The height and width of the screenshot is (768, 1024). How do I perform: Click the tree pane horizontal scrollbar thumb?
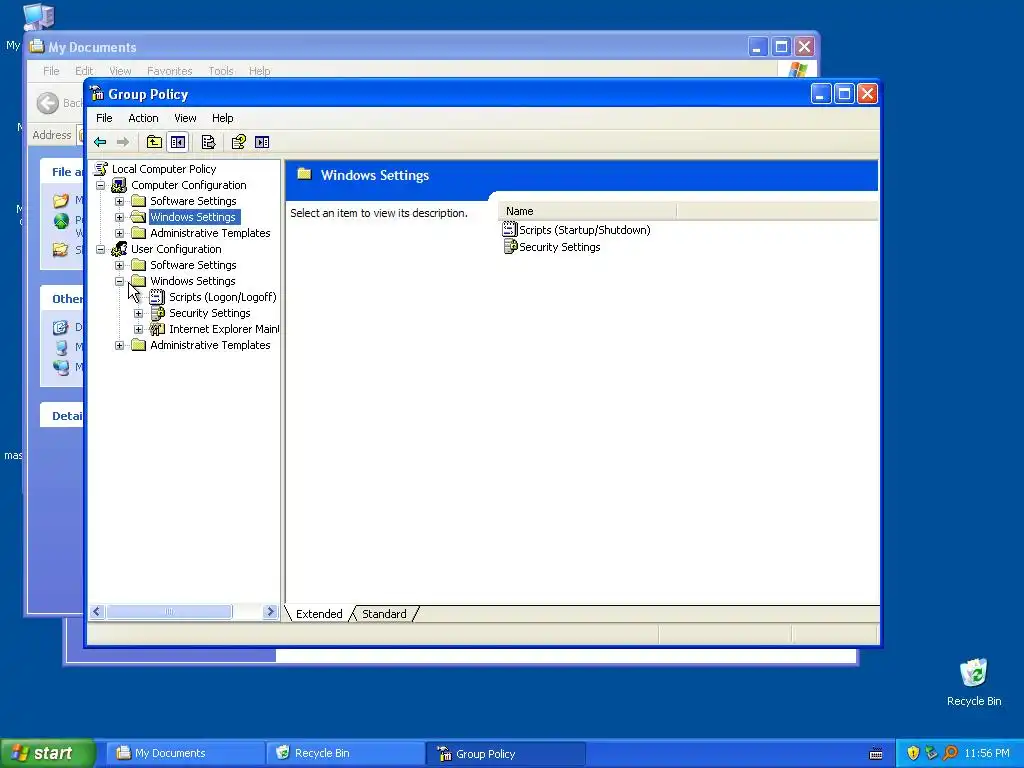coord(168,612)
